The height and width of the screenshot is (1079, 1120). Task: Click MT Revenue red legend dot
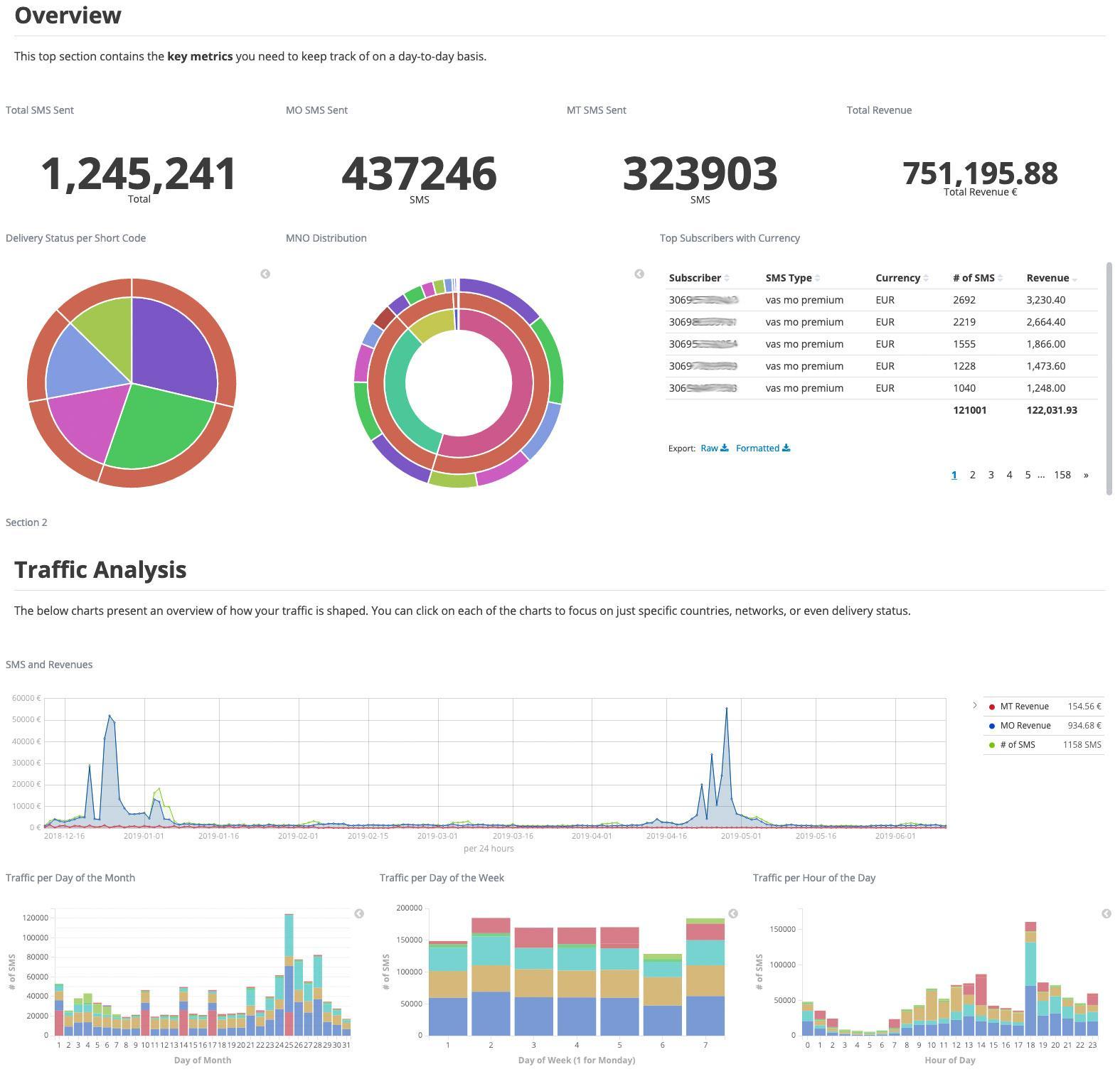pos(992,707)
